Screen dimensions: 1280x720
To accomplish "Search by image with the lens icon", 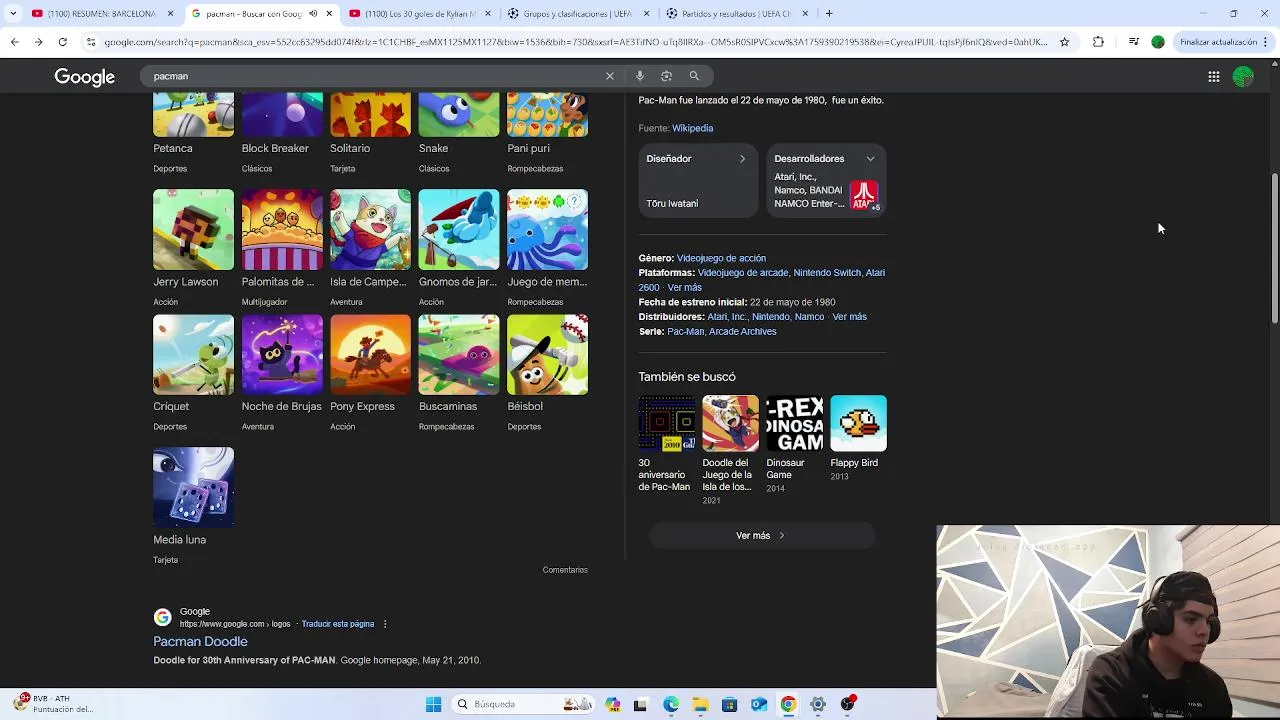I will (666, 76).
